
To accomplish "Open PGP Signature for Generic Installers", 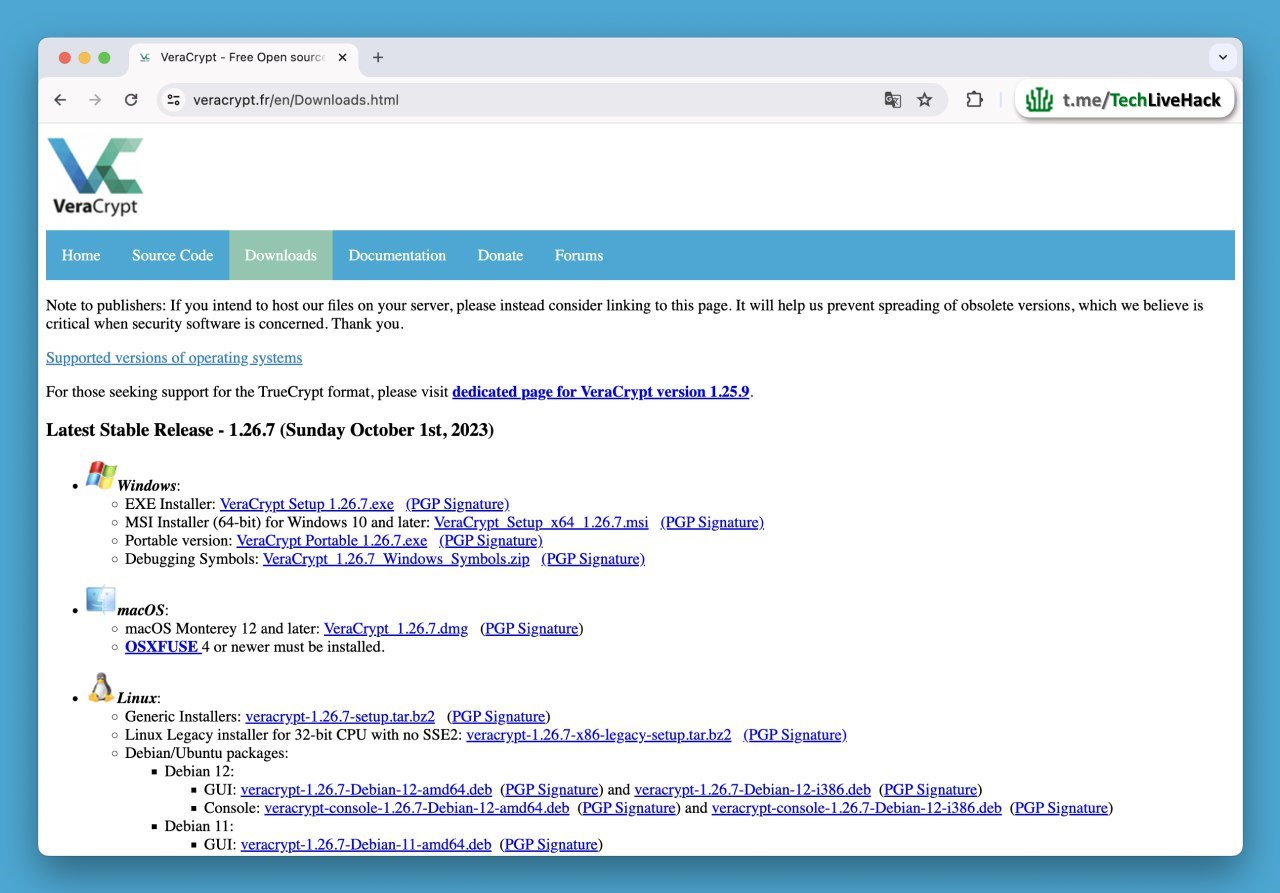I will pos(499,717).
